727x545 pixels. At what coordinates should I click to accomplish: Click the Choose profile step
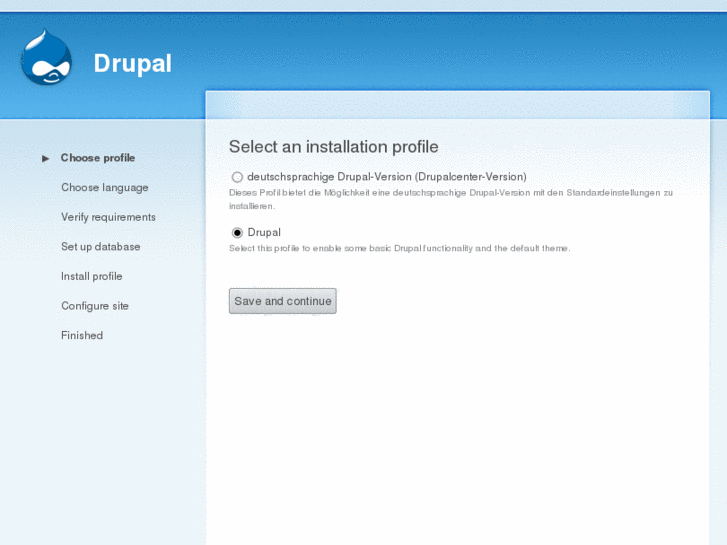tap(98, 158)
